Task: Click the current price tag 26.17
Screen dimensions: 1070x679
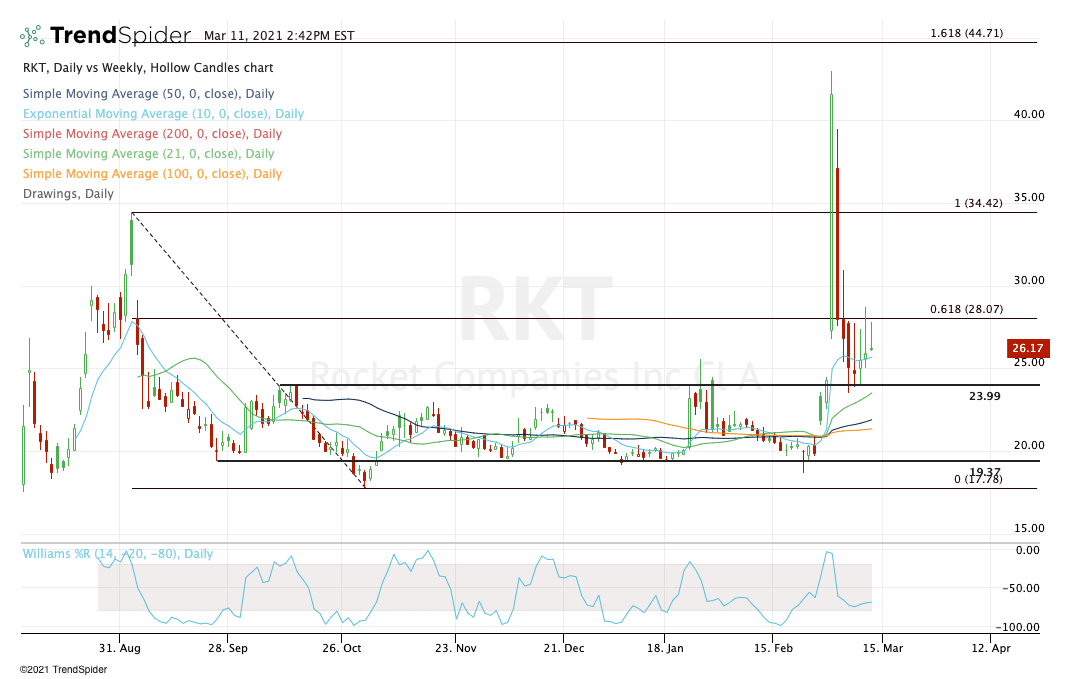Action: [x=1028, y=348]
